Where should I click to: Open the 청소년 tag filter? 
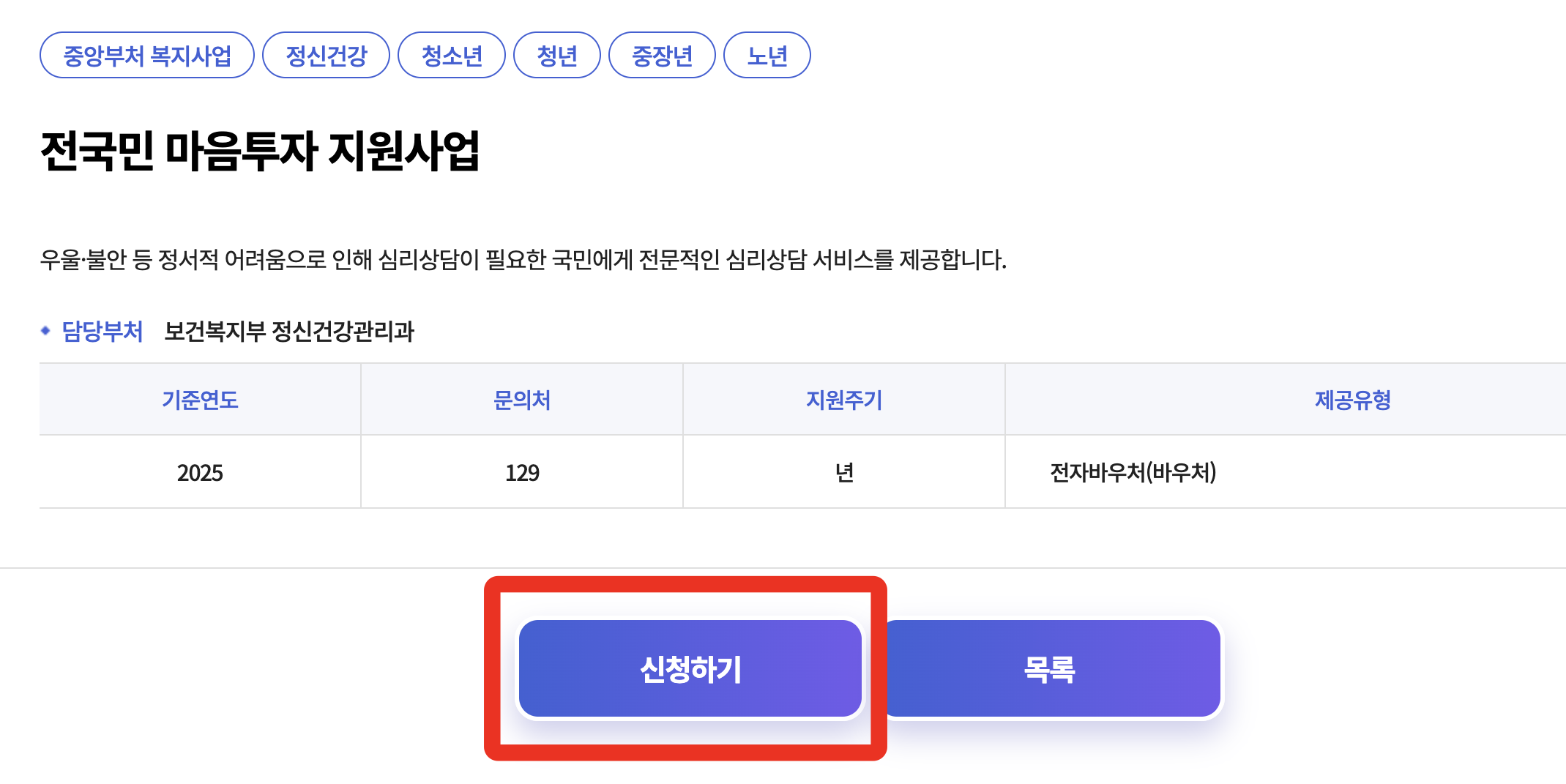coord(451,54)
